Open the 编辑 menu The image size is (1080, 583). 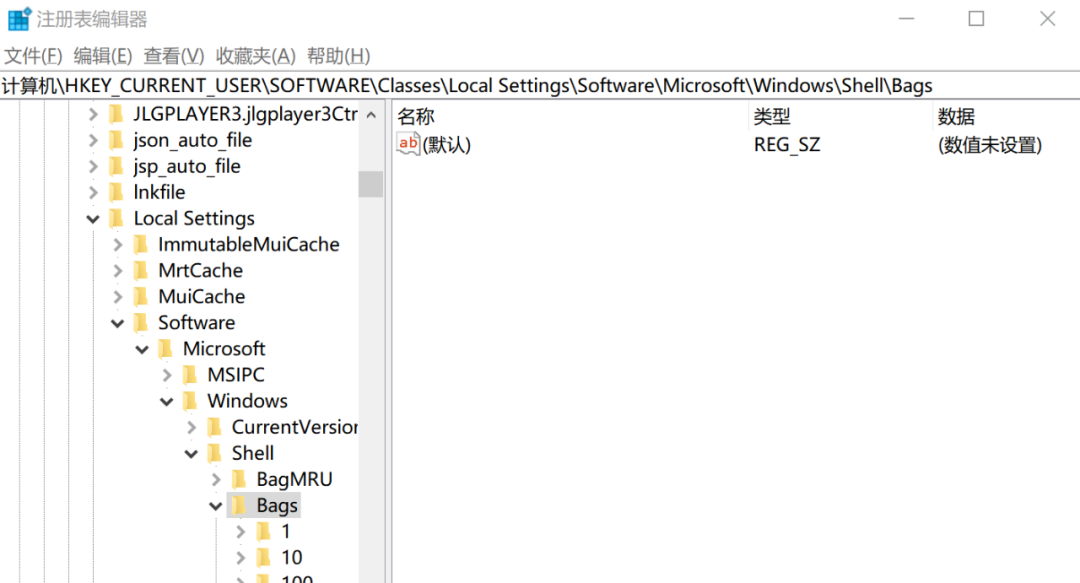click(x=100, y=56)
